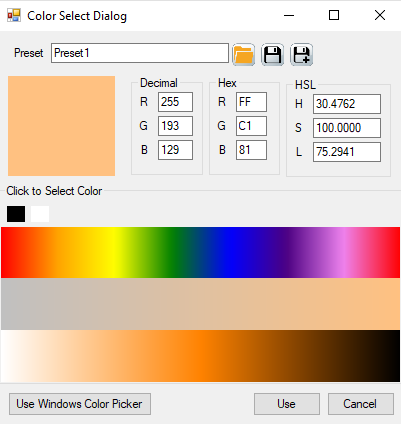Select the white color swatch

pyautogui.click(x=40, y=214)
